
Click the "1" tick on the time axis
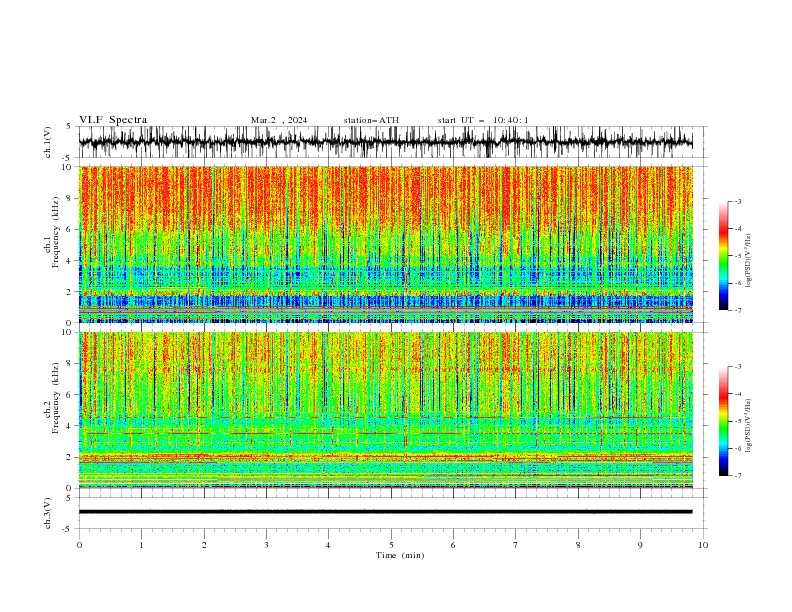click(x=141, y=545)
